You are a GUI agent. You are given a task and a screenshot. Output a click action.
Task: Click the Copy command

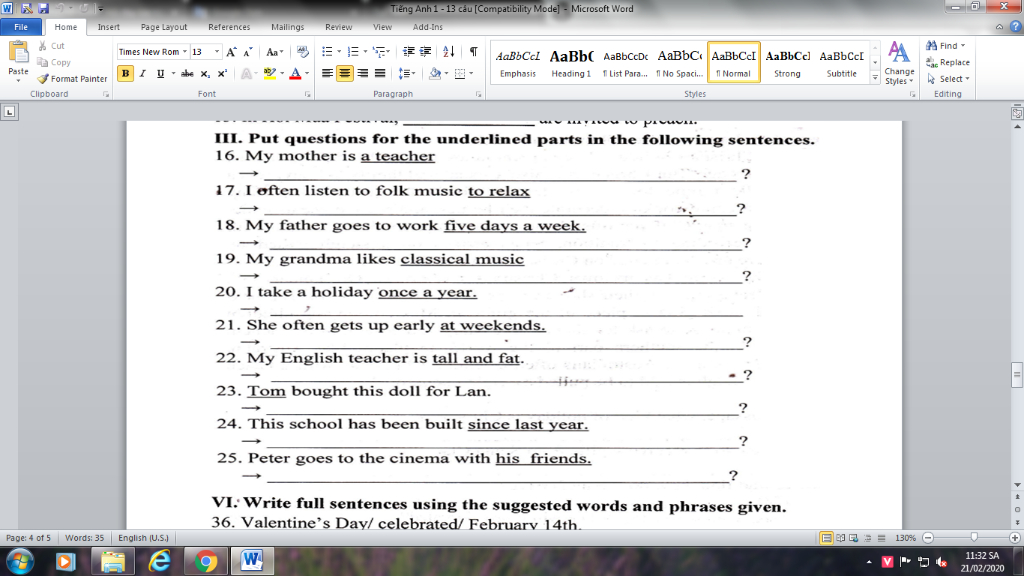coord(54,62)
